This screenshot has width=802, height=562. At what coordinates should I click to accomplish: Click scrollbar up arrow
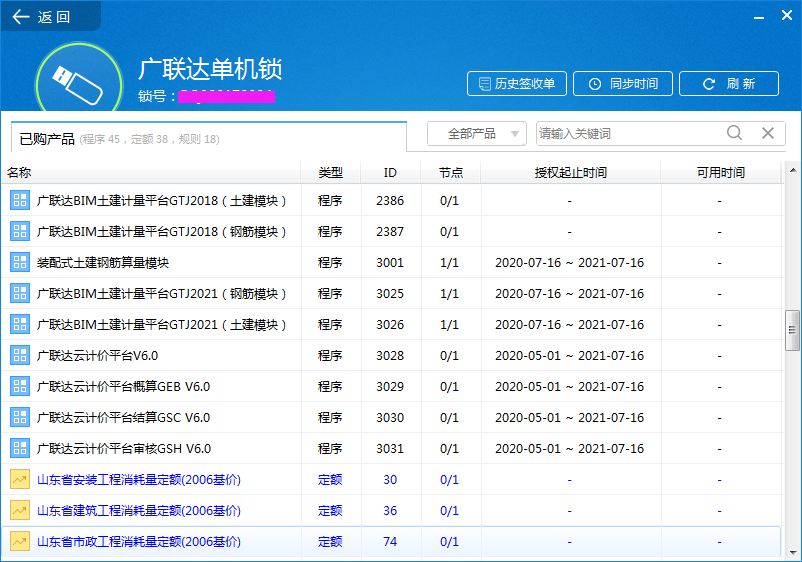pos(792,170)
